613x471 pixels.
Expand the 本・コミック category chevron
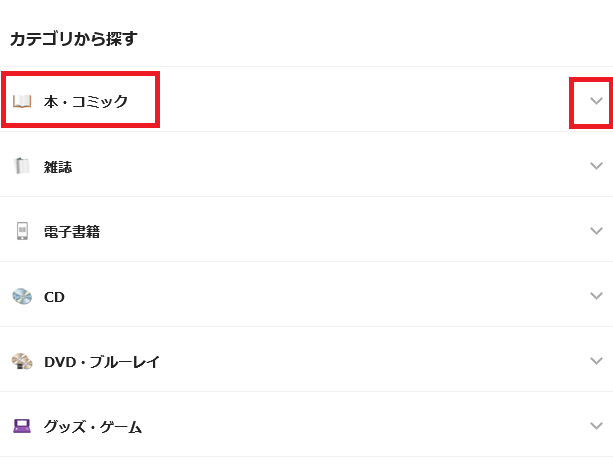pyautogui.click(x=596, y=101)
